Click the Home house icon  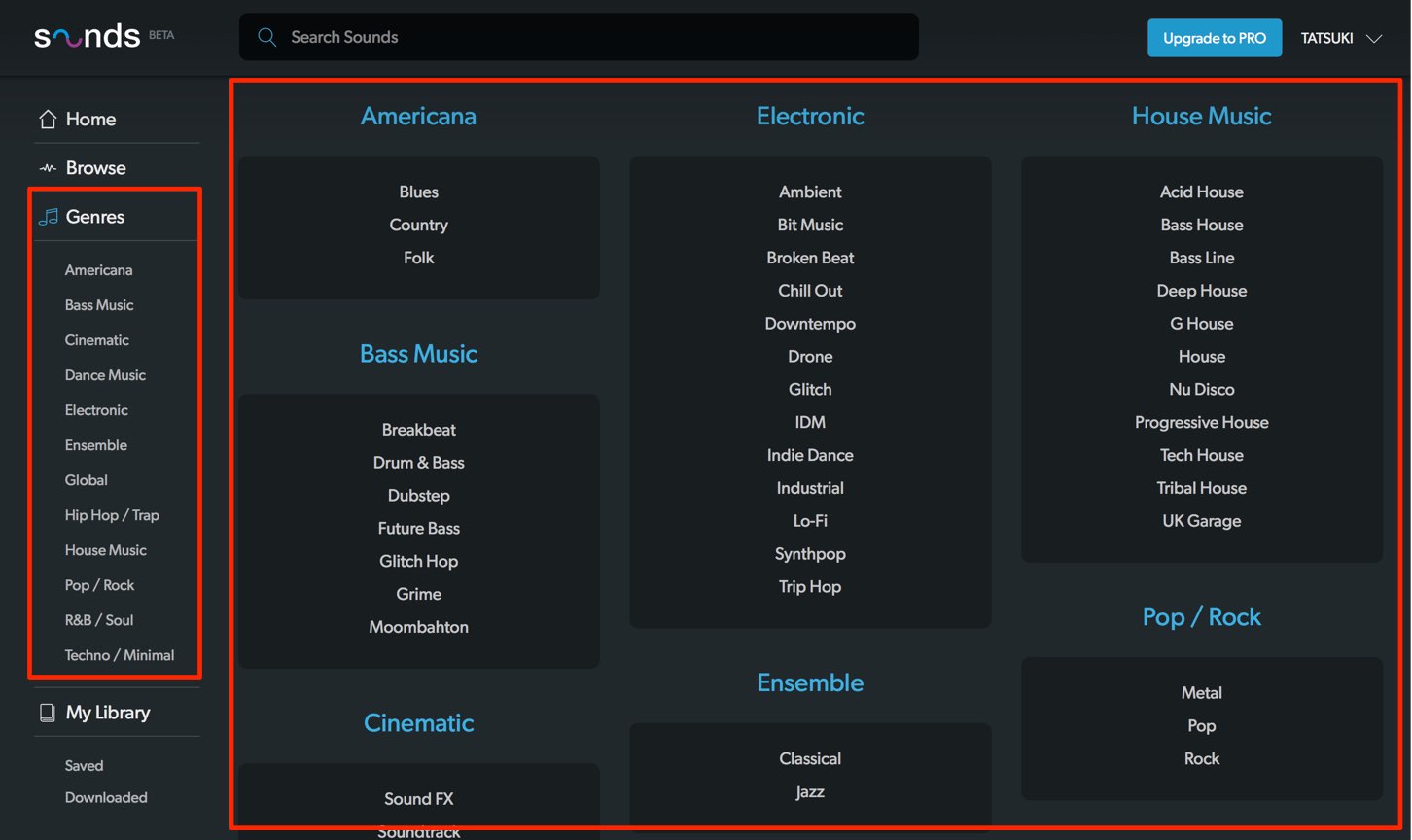point(48,119)
